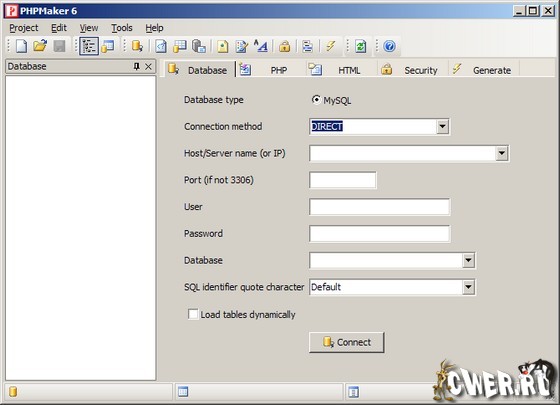560x405 pixels.
Task: Open the Database name dropdown list
Action: [468, 260]
